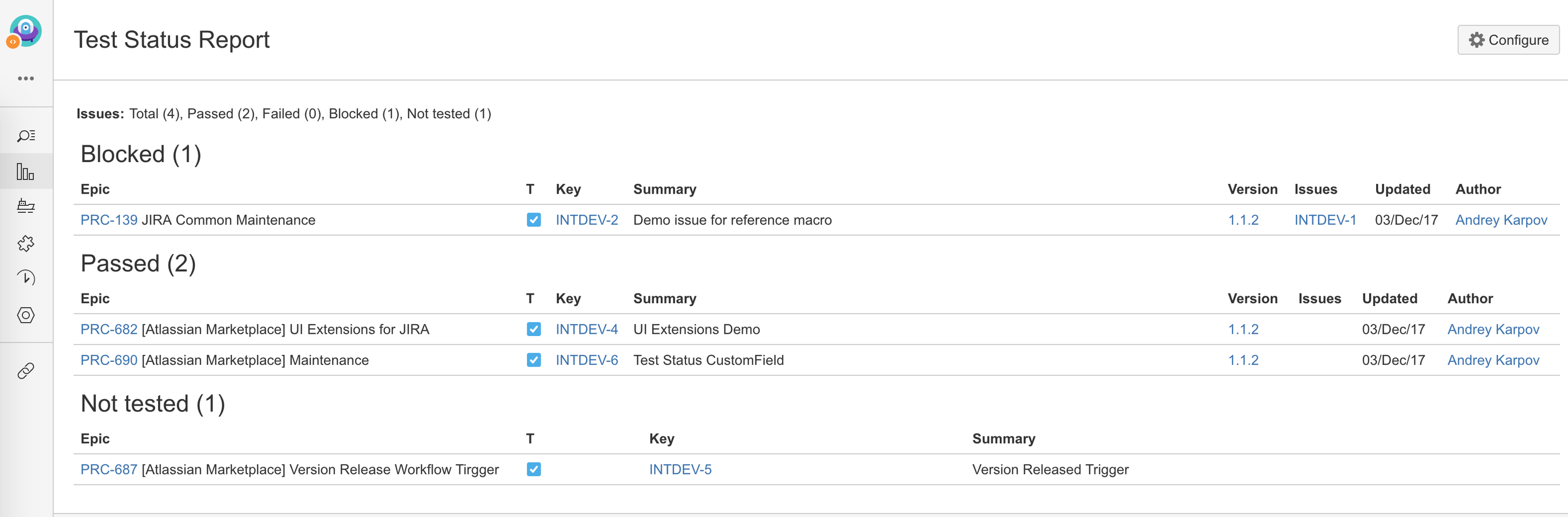Click '[Atlassian Marketplace] Maintenance' epic name text
Image resolution: width=1568 pixels, height=517 pixels.
tap(255, 360)
